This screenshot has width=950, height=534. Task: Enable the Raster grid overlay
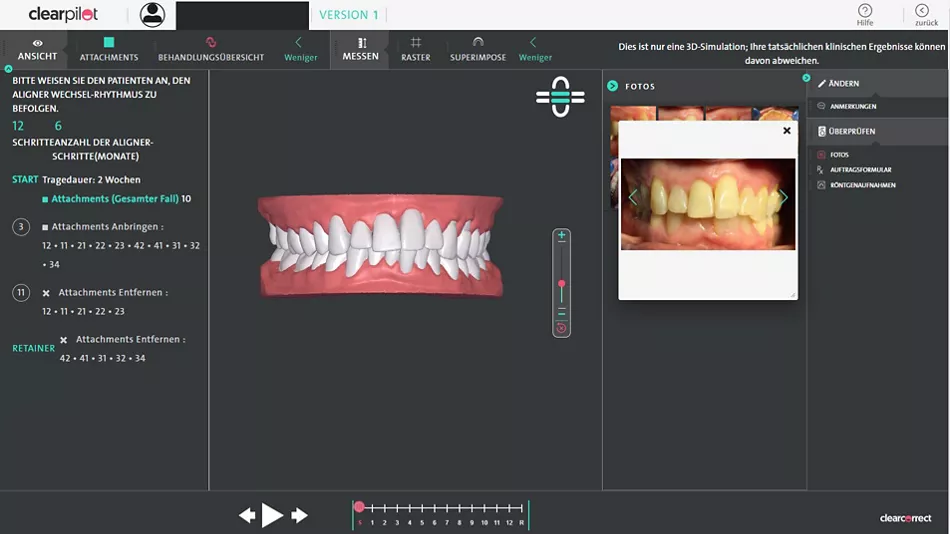[416, 49]
